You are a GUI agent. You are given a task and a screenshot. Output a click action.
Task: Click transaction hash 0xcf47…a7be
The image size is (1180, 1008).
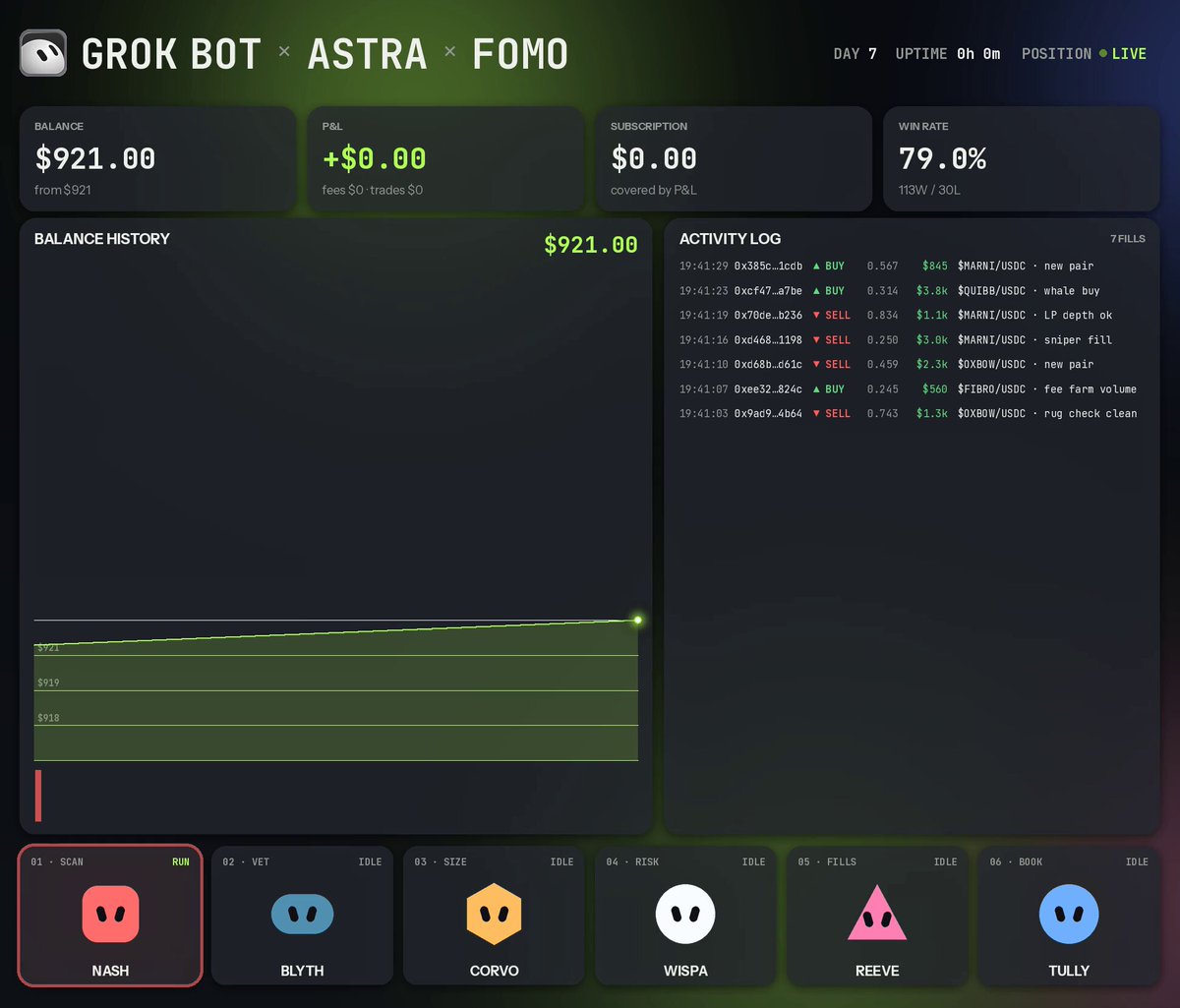coord(768,290)
